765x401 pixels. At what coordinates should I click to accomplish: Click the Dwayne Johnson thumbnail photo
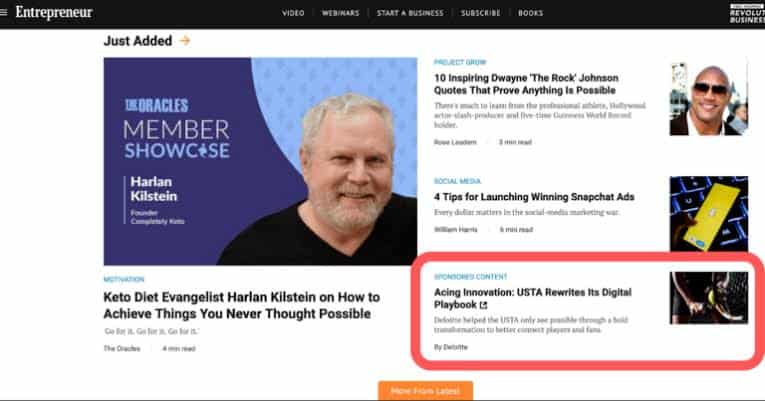tap(708, 99)
